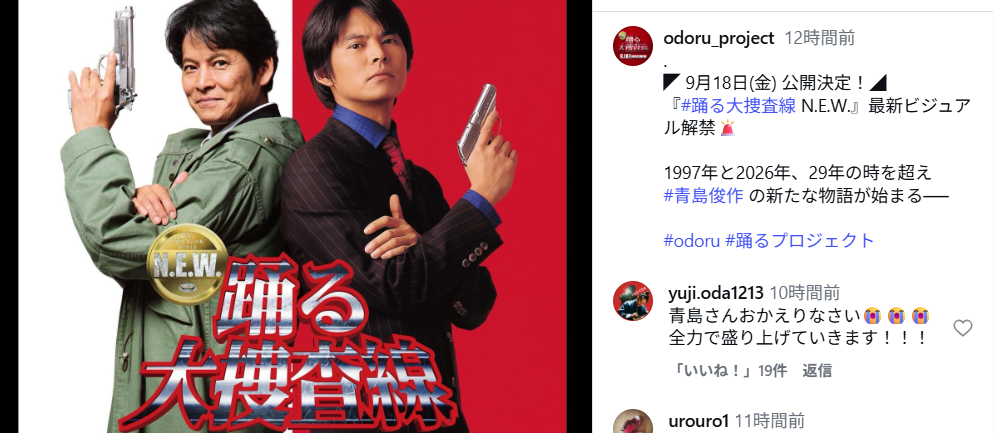Open the odoru_project username link

click(719, 38)
